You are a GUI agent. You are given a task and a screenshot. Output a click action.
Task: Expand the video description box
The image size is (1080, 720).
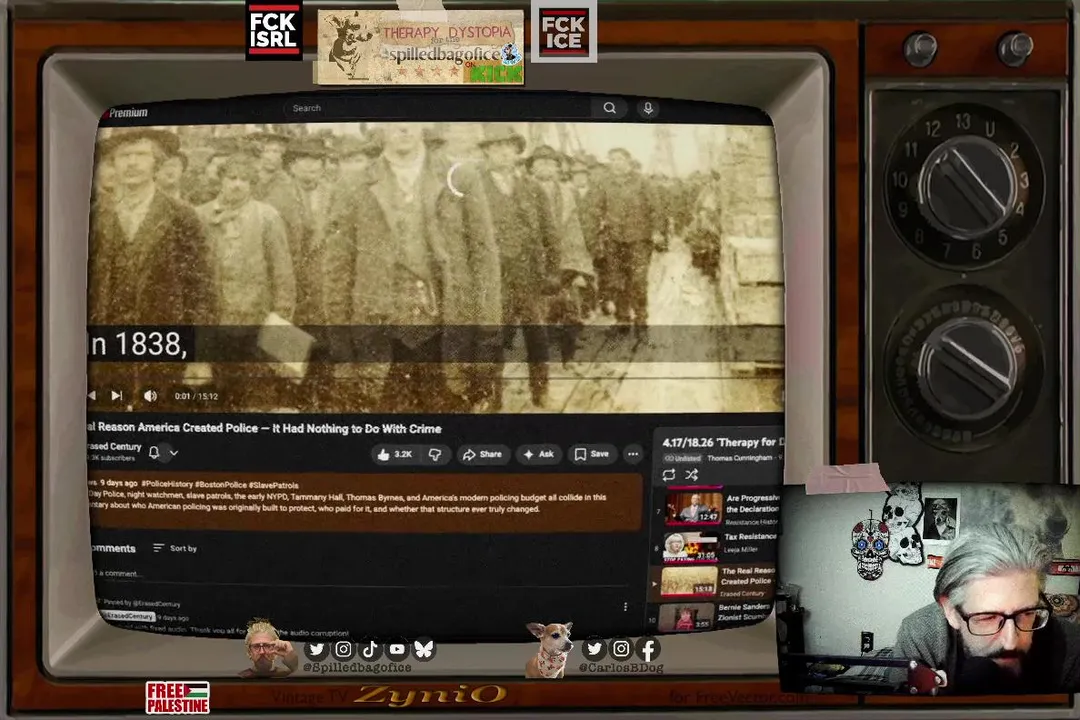coord(366,502)
